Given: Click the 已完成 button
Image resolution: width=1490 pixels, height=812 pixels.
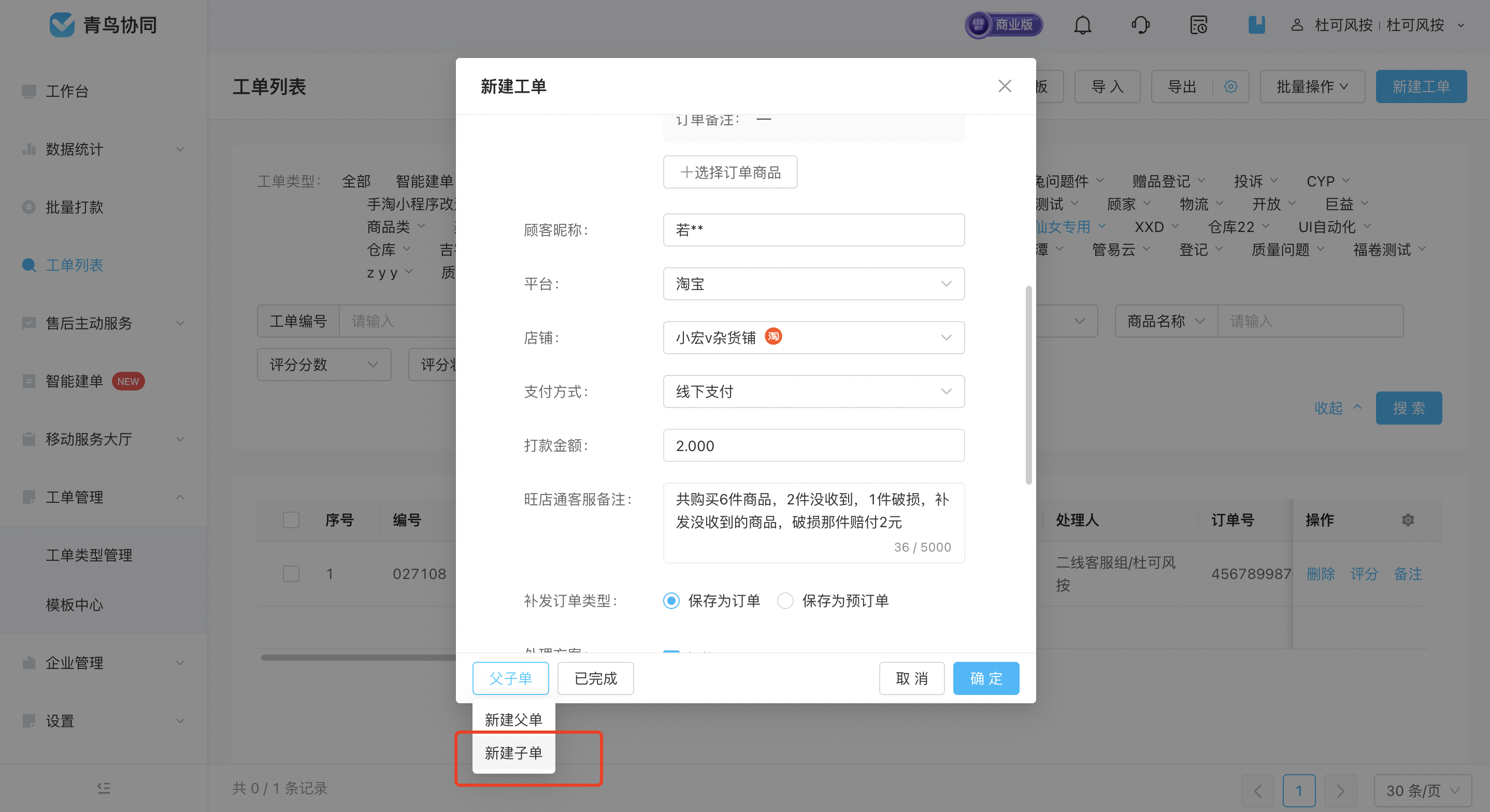Looking at the screenshot, I should [x=595, y=678].
